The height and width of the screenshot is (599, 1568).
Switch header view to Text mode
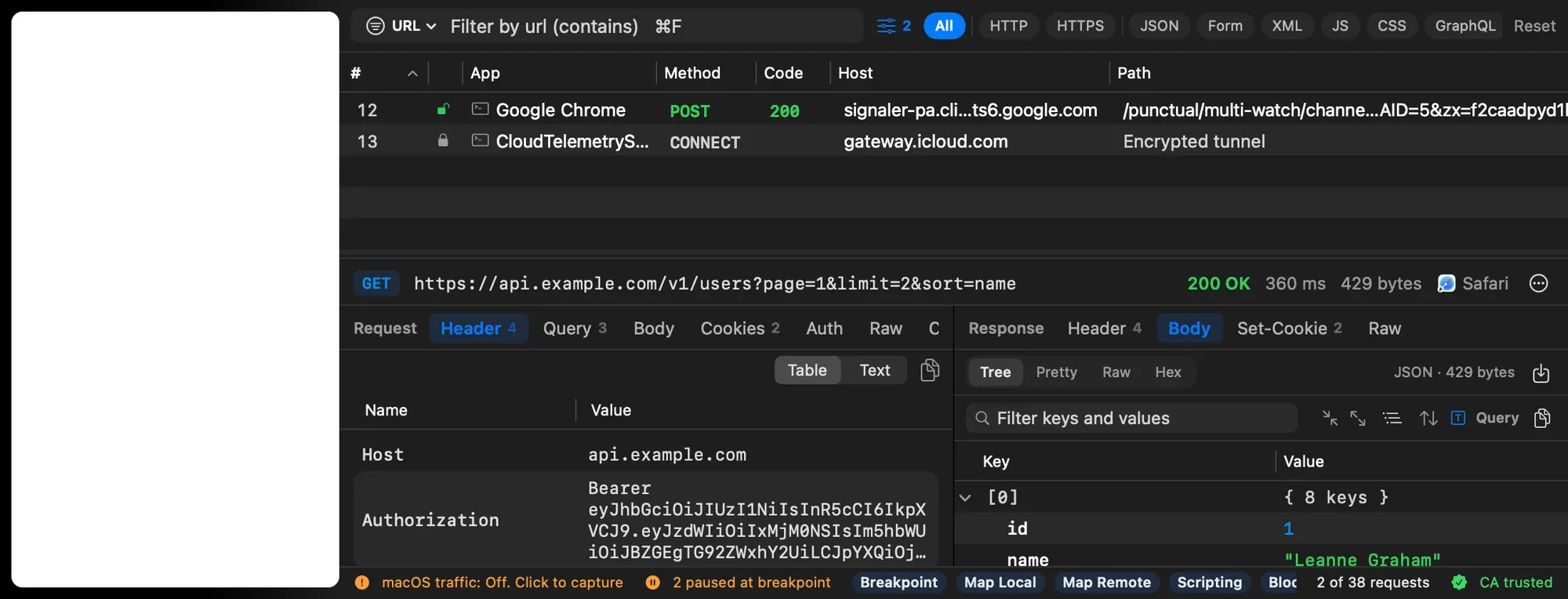click(874, 370)
